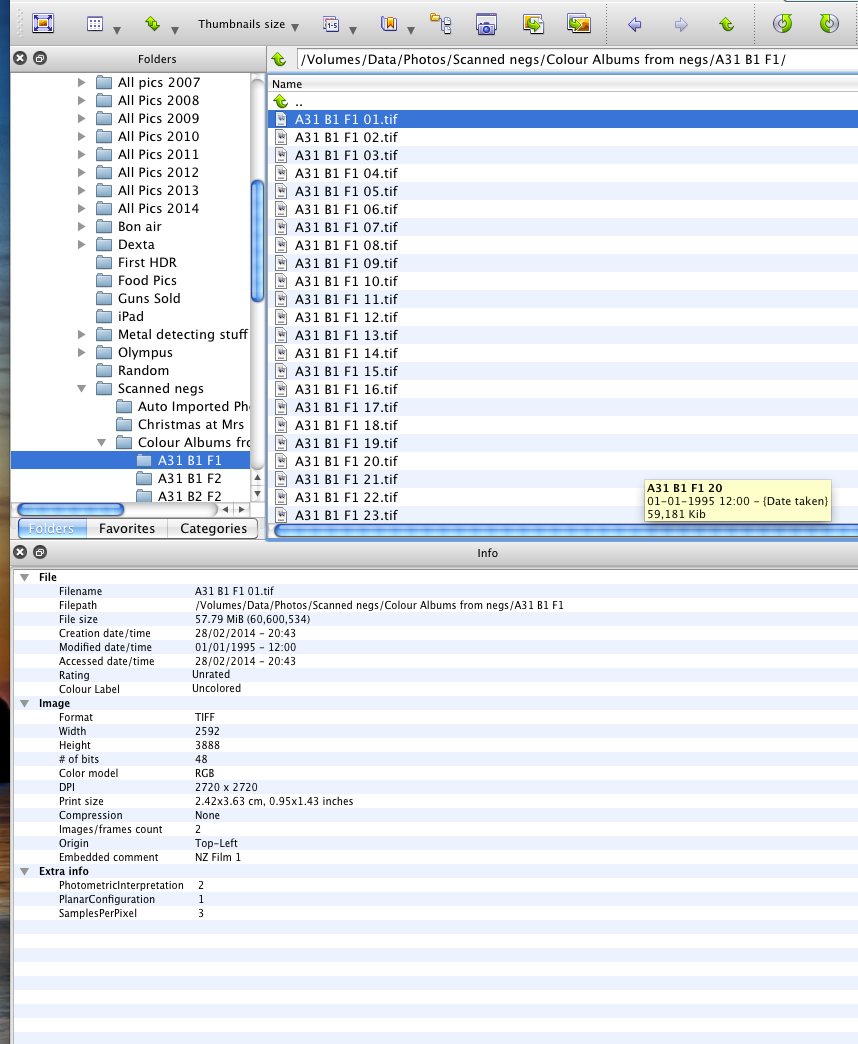Click the sort order toolbar icon
This screenshot has height=1044, width=858.
[x=152, y=24]
